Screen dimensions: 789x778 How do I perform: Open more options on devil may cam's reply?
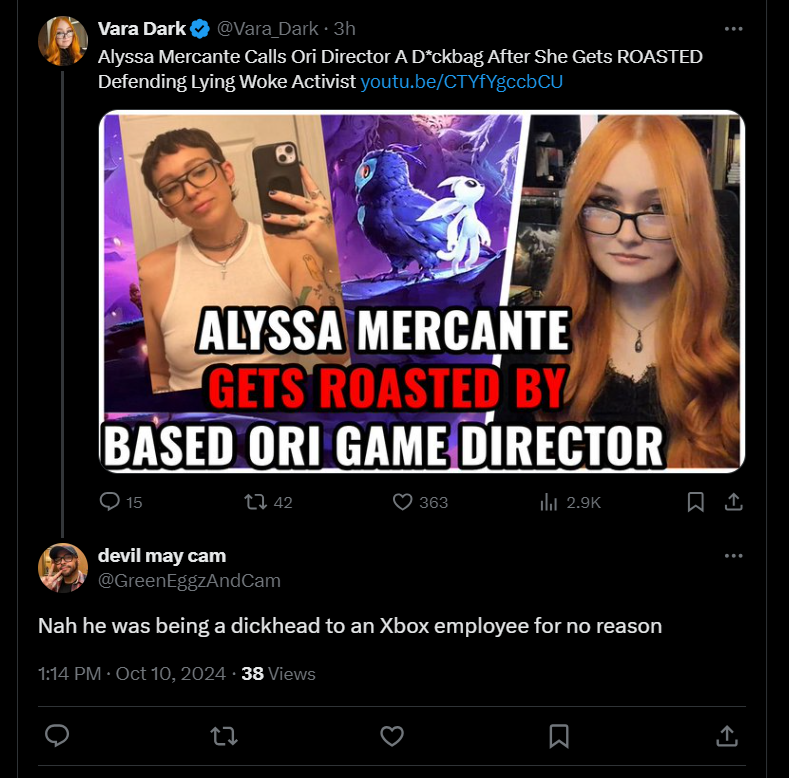pos(733,556)
